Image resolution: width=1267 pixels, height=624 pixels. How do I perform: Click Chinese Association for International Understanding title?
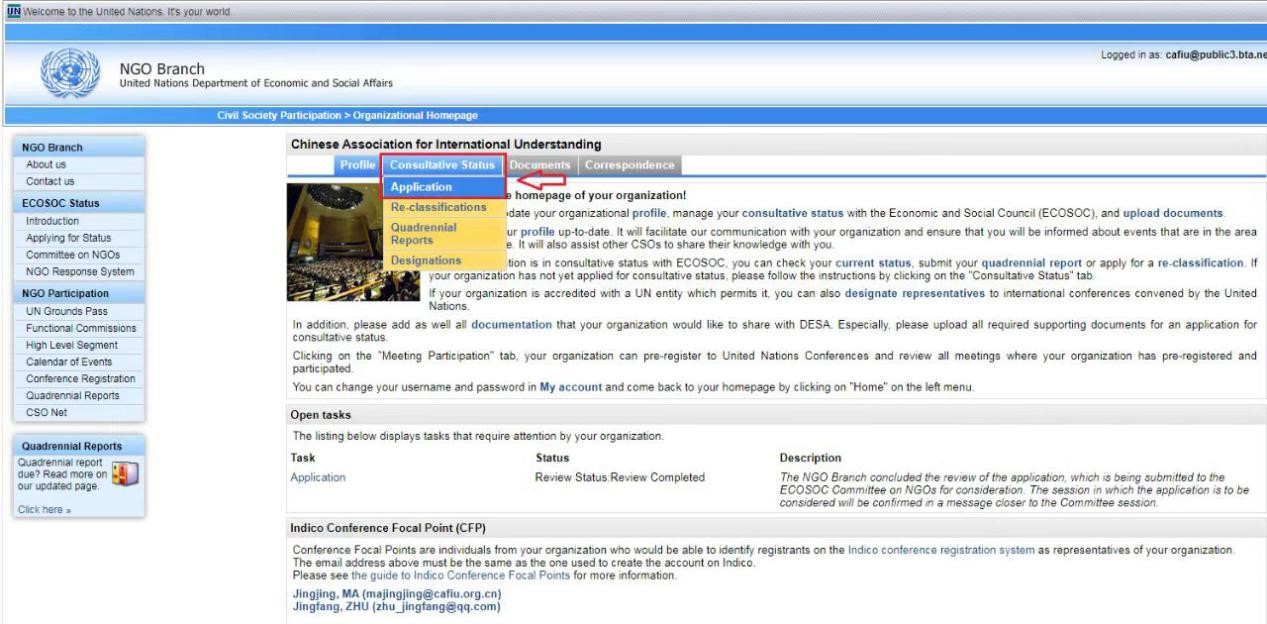click(x=446, y=145)
